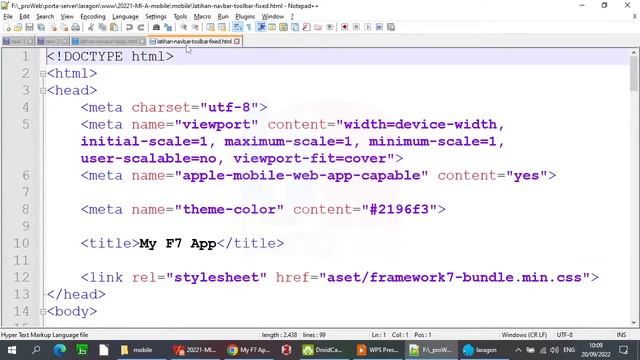Close the latihan-navbar-toolbar-fixed.html tab

tap(237, 42)
